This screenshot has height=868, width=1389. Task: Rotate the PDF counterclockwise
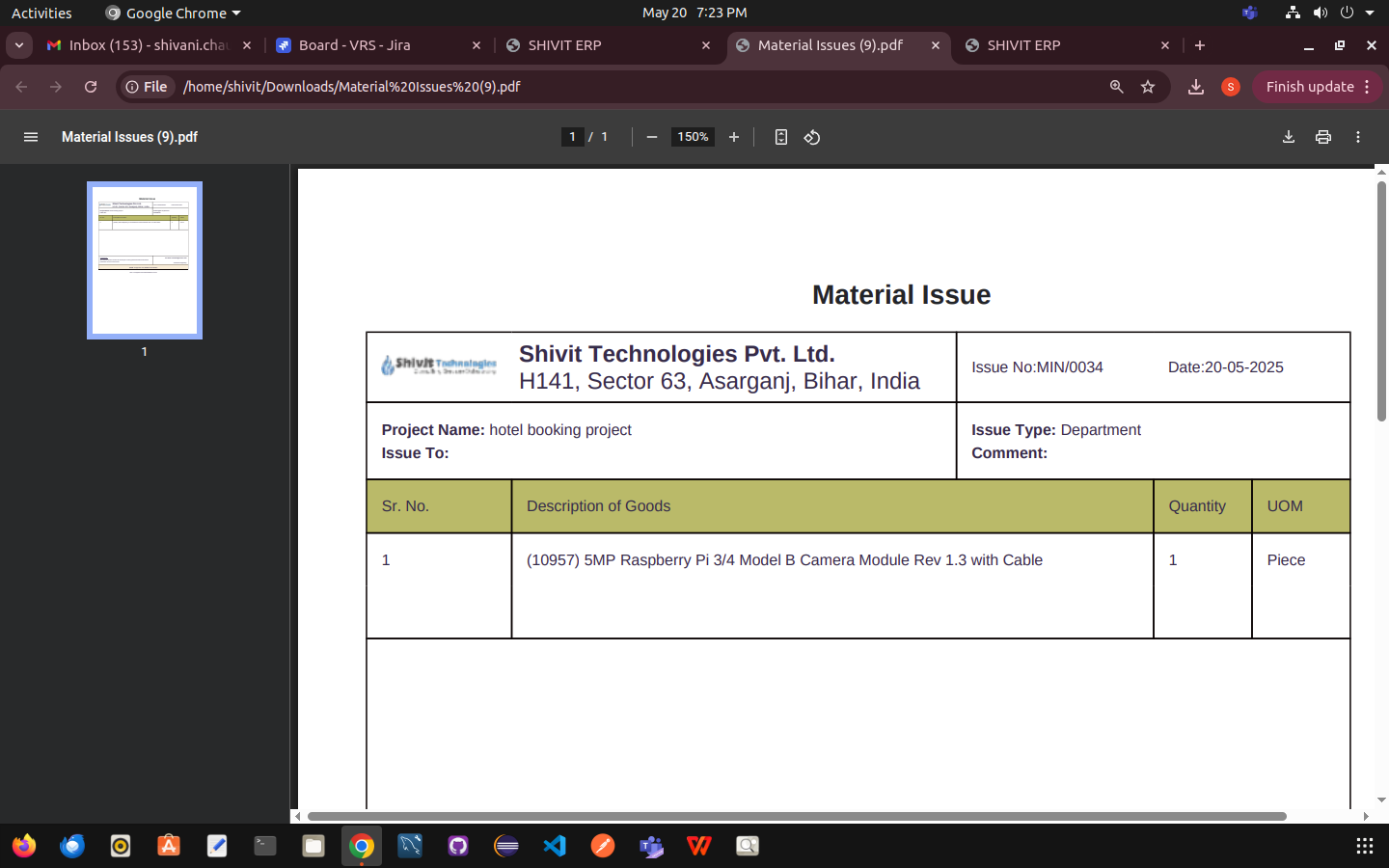point(812,137)
